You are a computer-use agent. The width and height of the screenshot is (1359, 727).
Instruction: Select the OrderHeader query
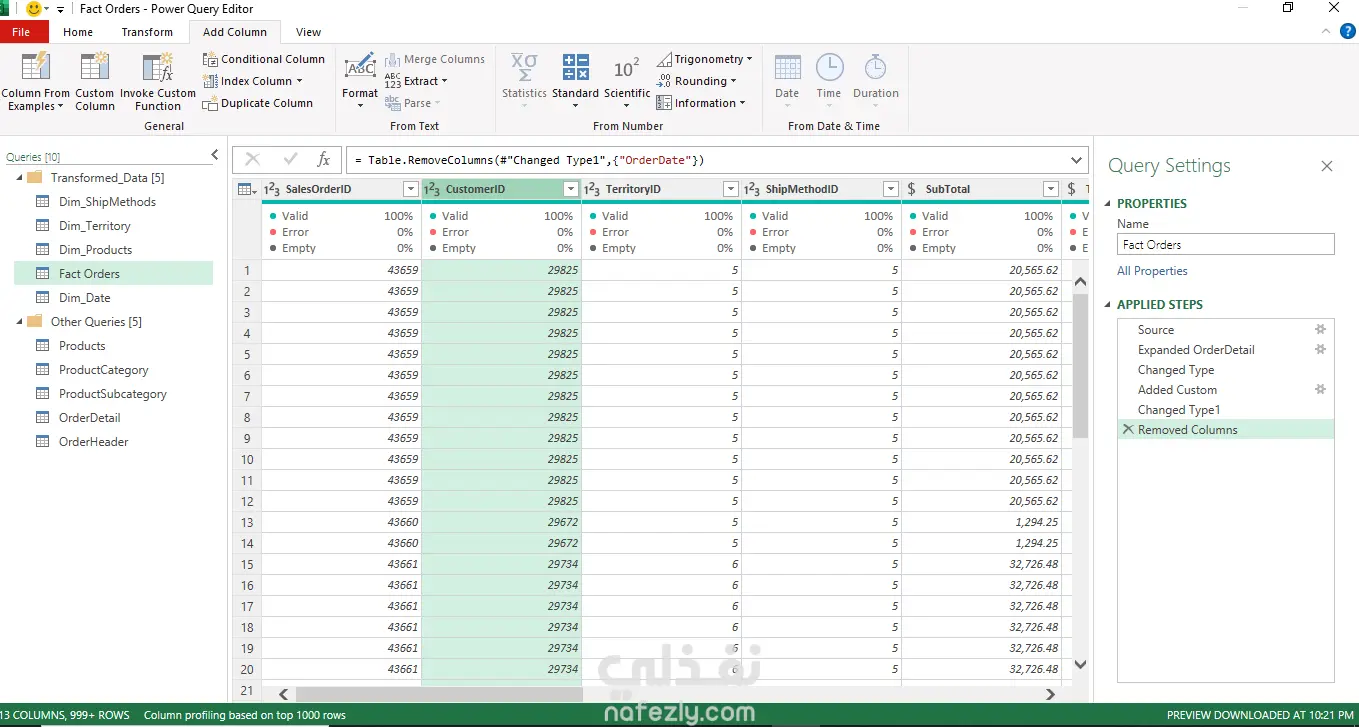93,442
